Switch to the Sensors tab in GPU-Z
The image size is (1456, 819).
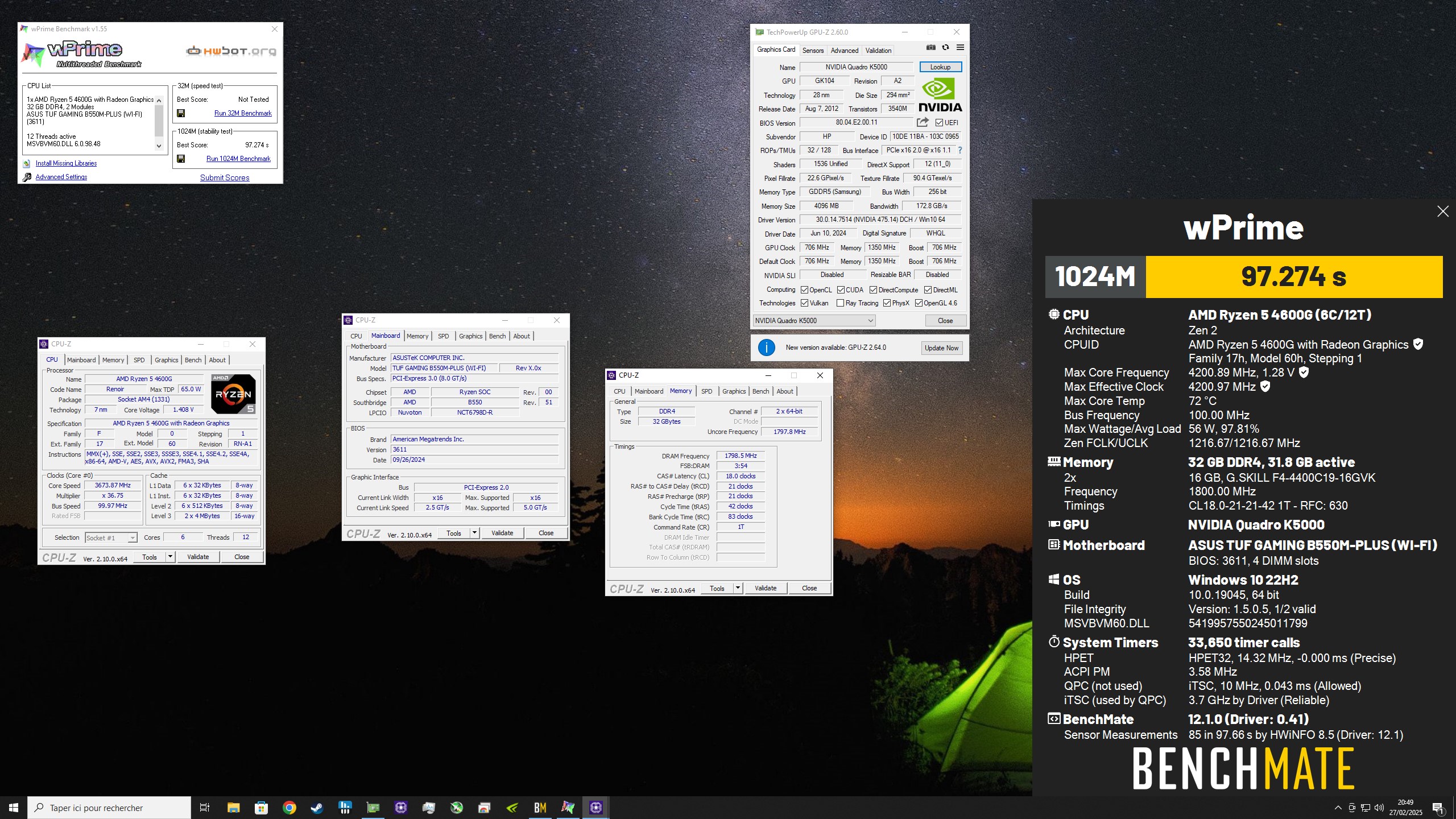click(x=813, y=51)
